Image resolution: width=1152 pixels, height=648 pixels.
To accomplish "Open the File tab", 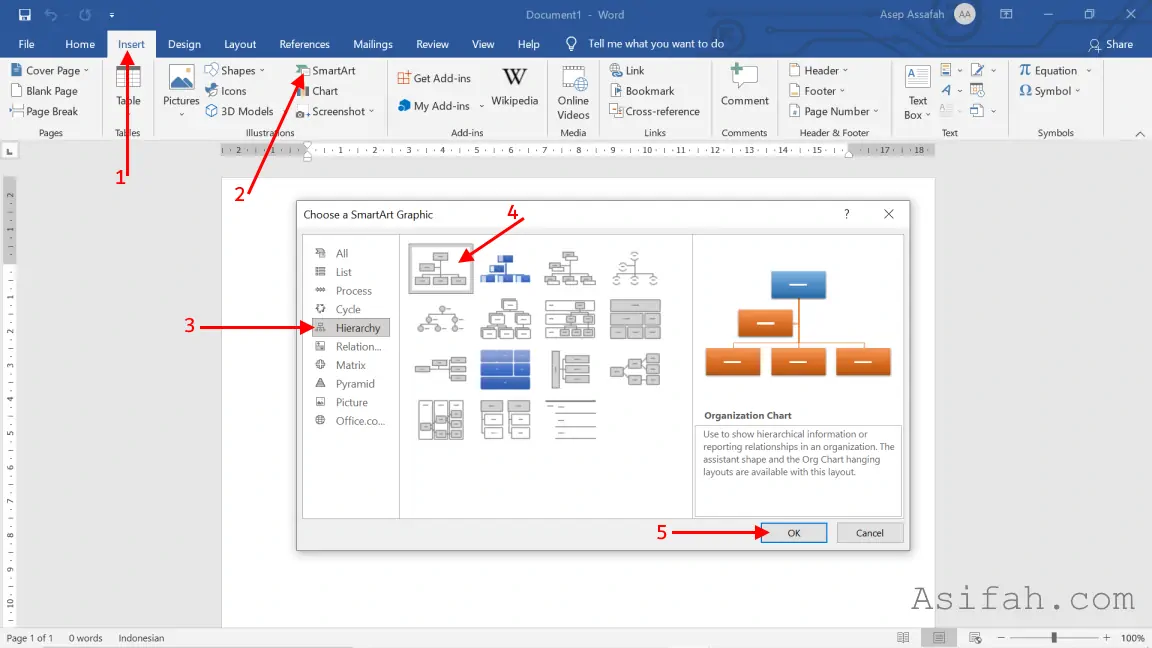I will pos(26,44).
